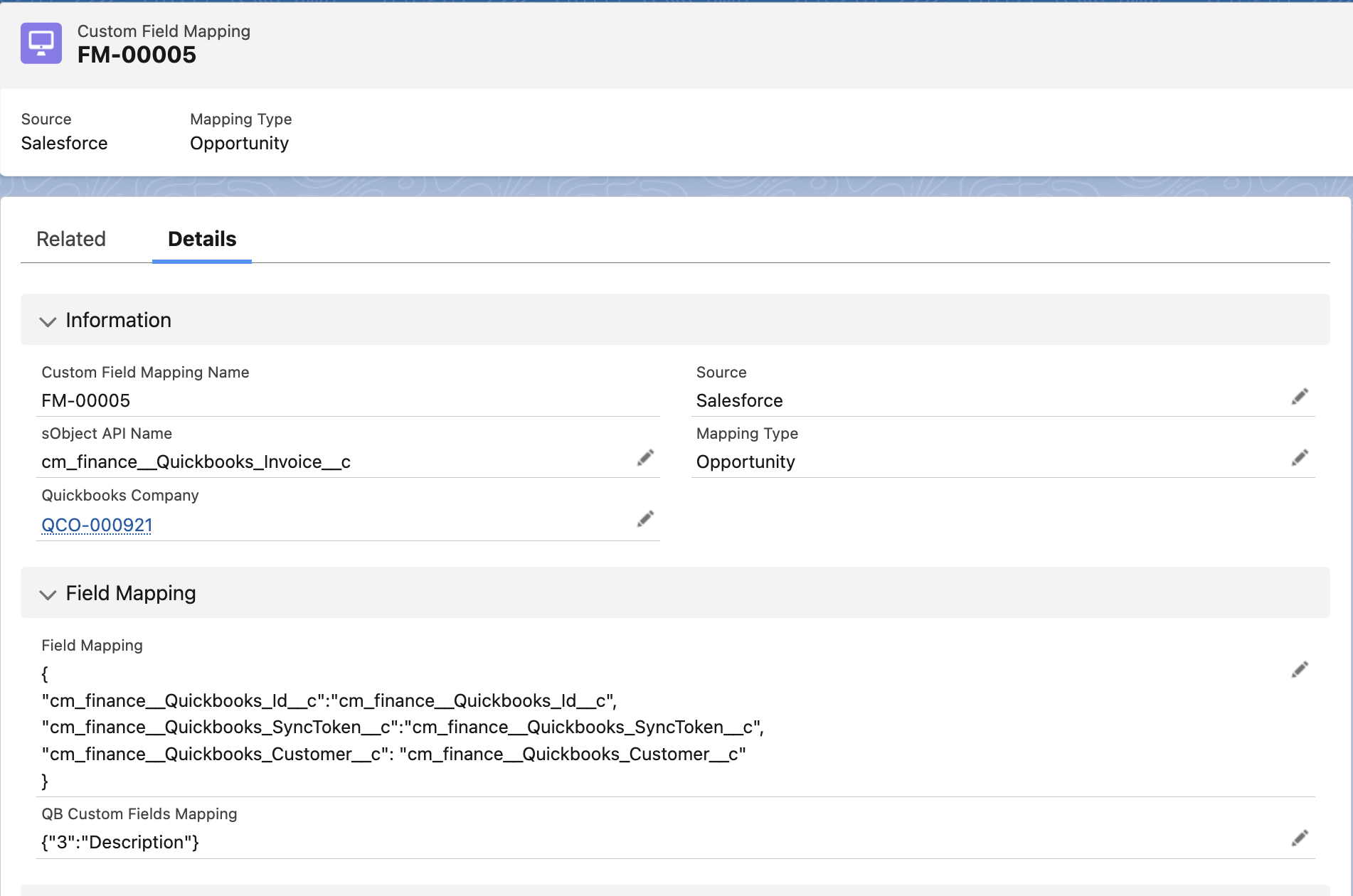This screenshot has width=1353, height=896.
Task: Click the Quickbooks Company field label
Action: [120, 496]
